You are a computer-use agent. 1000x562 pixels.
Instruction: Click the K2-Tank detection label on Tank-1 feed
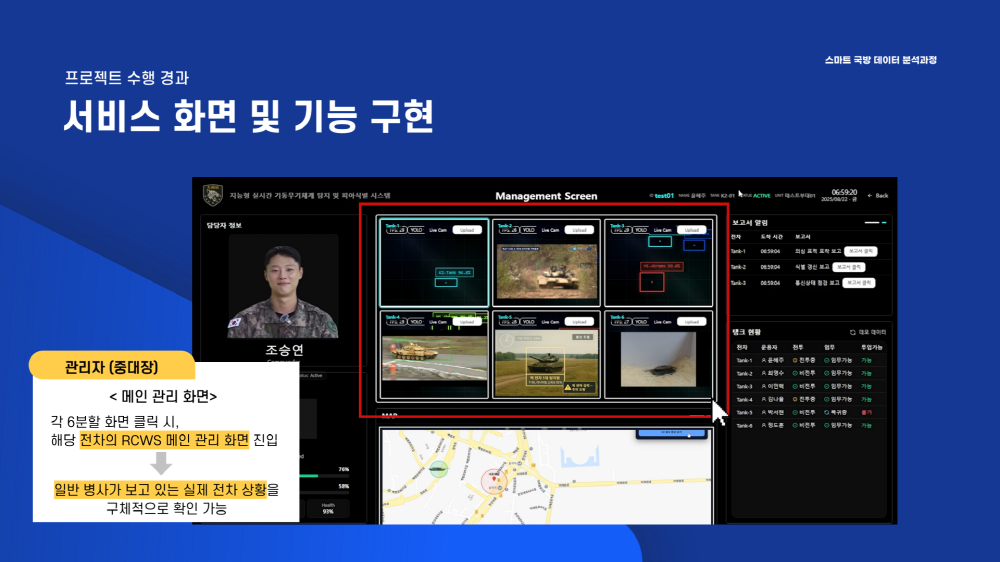455,272
